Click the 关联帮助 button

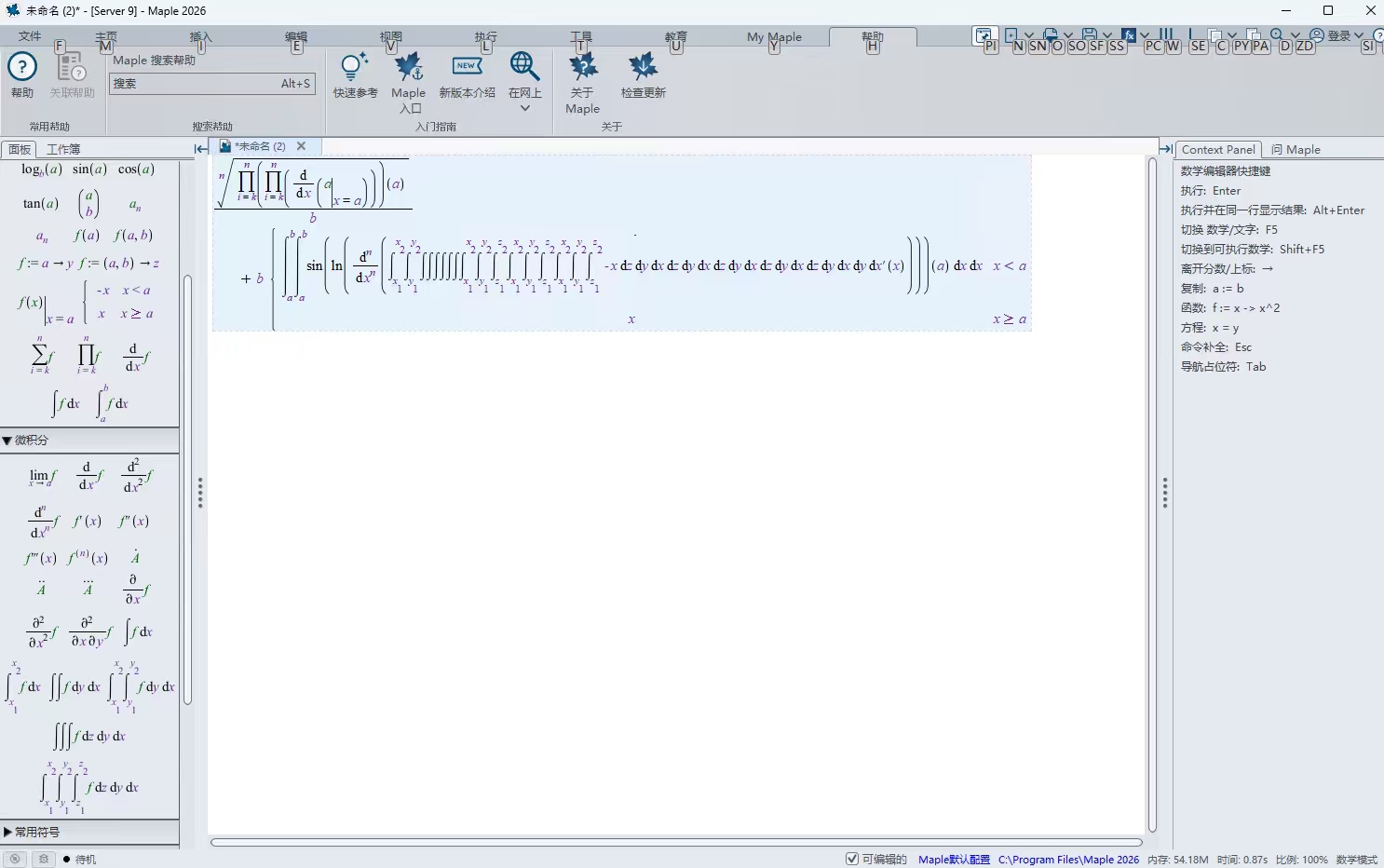[x=72, y=75]
